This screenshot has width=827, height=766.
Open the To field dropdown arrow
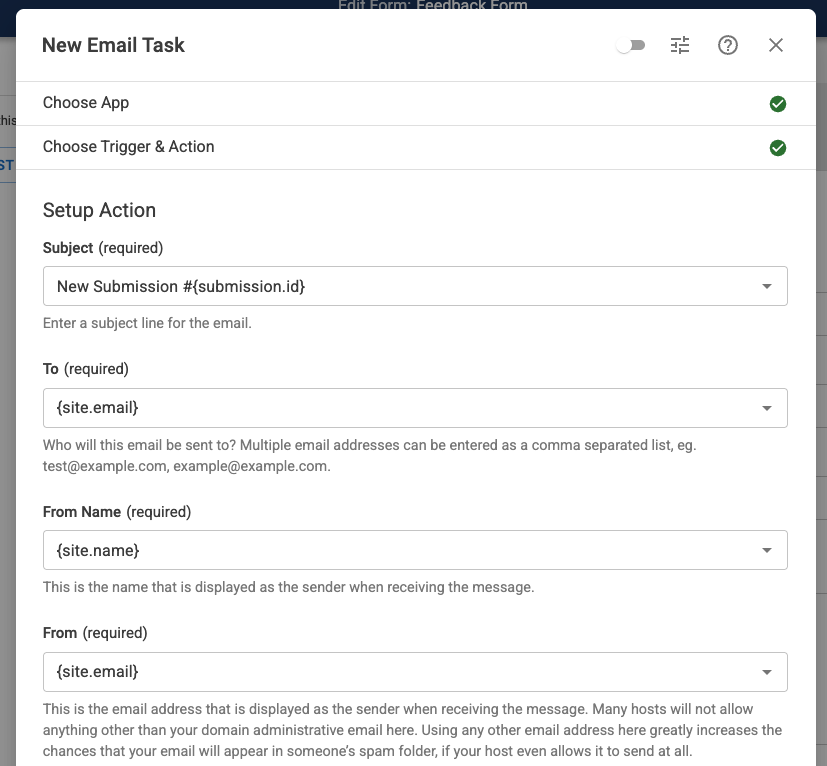pos(766,408)
